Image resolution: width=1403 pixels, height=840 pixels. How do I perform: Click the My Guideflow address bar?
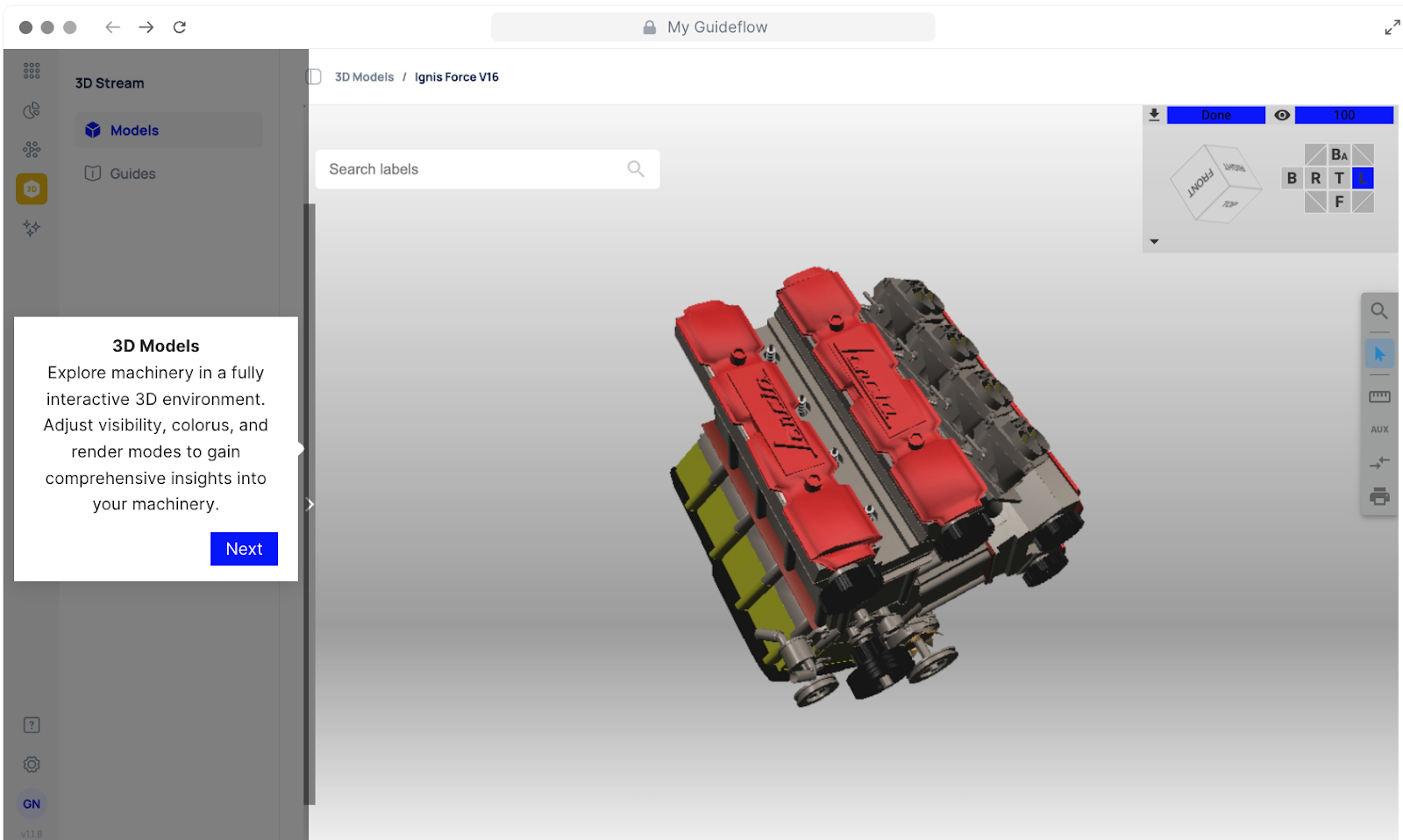(713, 27)
